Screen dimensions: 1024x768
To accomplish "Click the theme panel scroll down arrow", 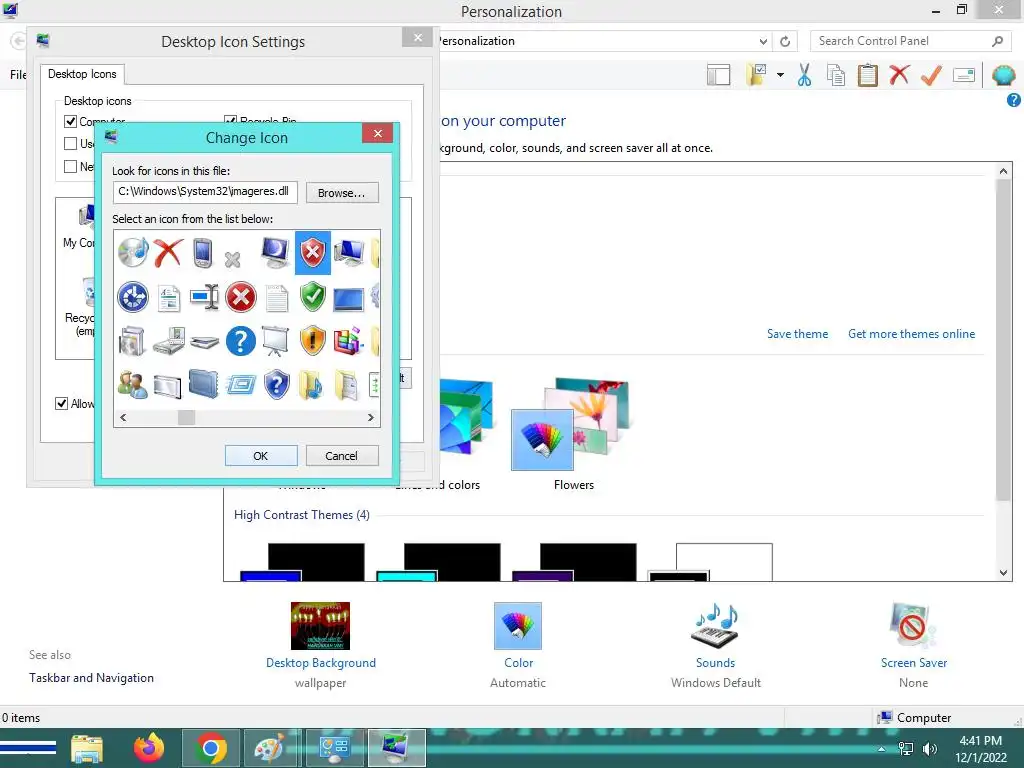I will [1003, 573].
